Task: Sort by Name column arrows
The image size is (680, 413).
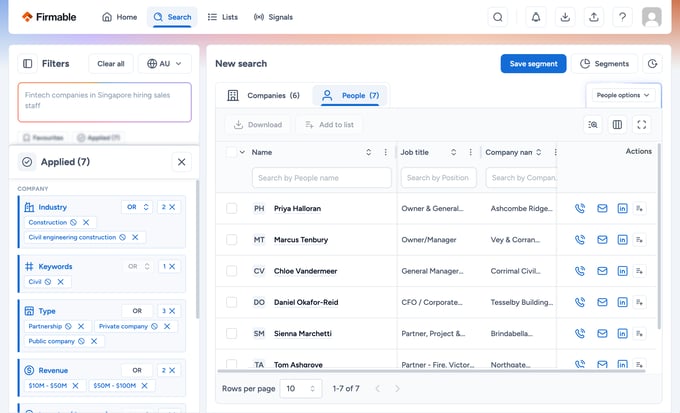Action: tap(368, 152)
